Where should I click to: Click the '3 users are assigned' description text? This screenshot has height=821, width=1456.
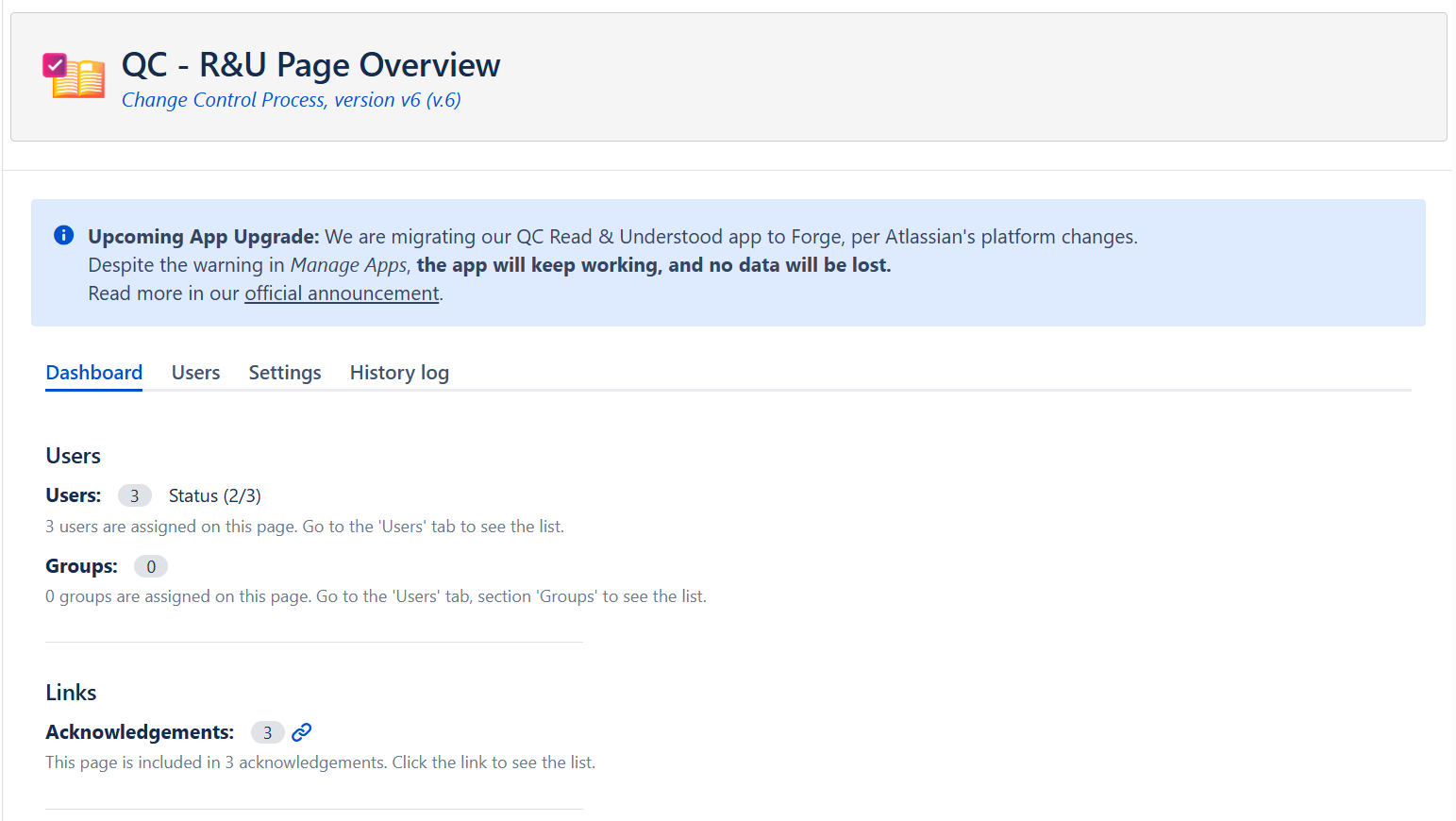click(305, 527)
